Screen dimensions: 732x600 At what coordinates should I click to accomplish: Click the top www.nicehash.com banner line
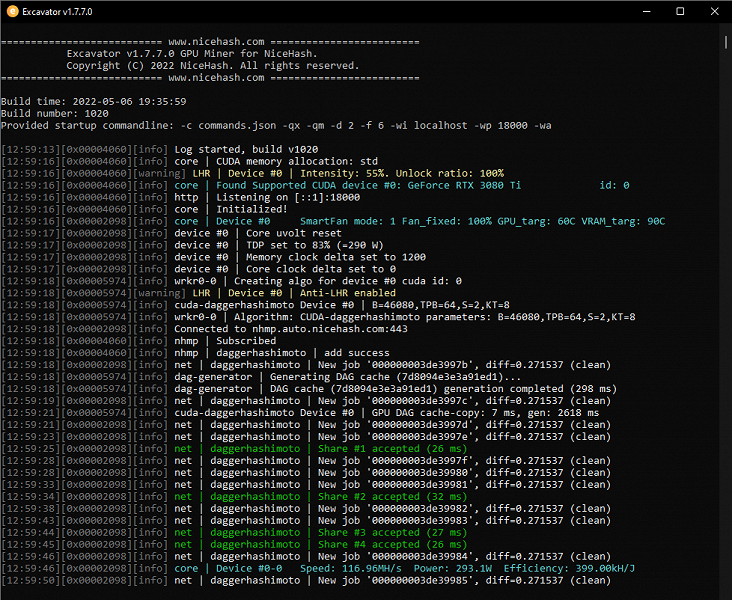[217, 42]
